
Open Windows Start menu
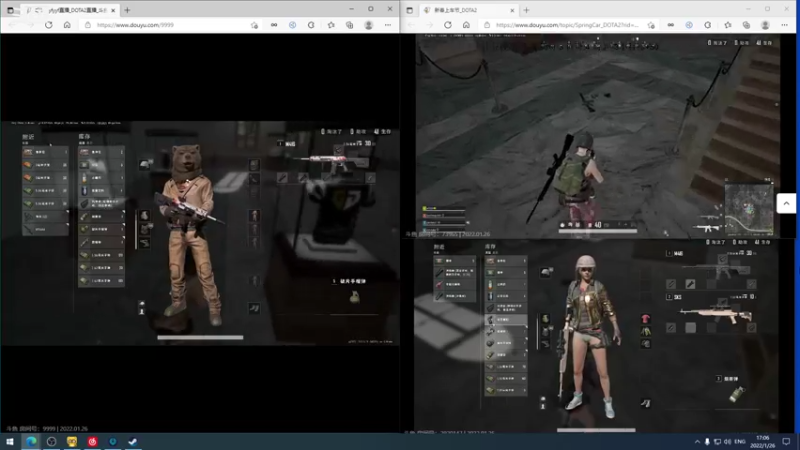(x=10, y=441)
